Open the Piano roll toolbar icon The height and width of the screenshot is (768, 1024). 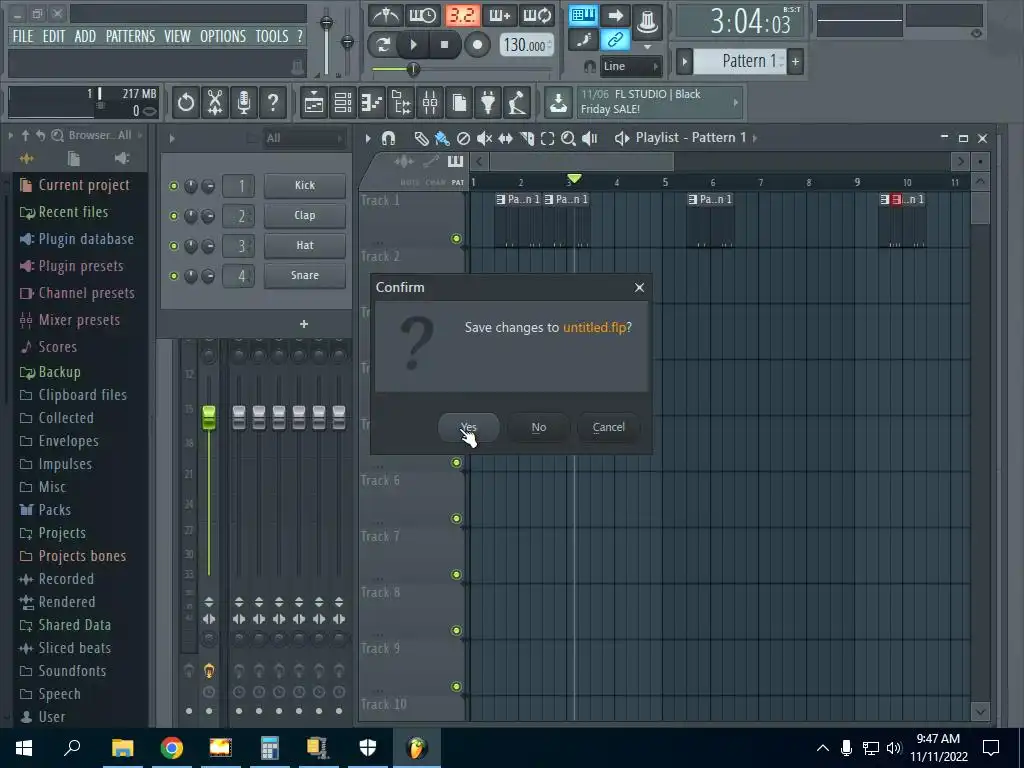coord(372,103)
